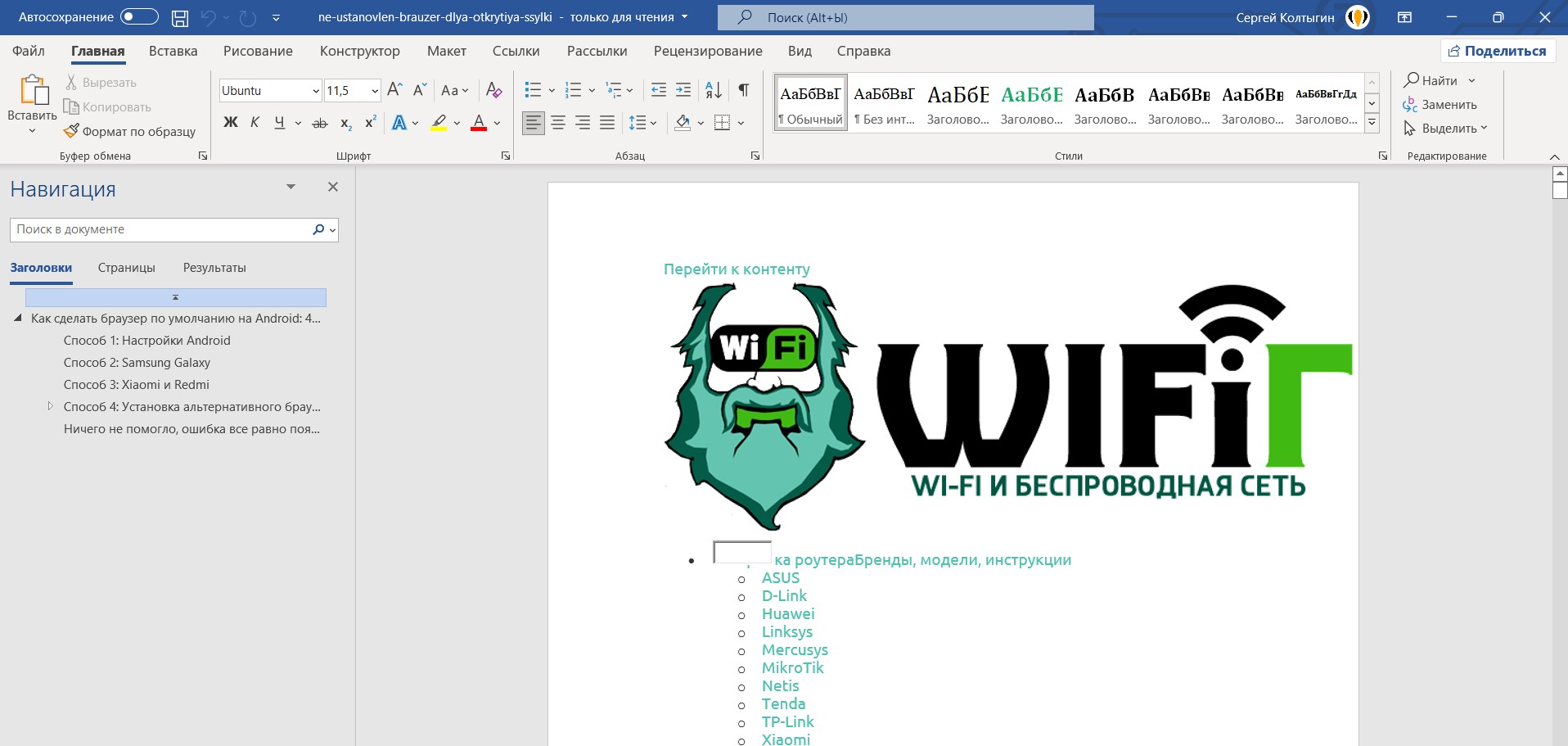Click the justify alignment icon
Viewport: 1568px width, 746px height.
(607, 123)
